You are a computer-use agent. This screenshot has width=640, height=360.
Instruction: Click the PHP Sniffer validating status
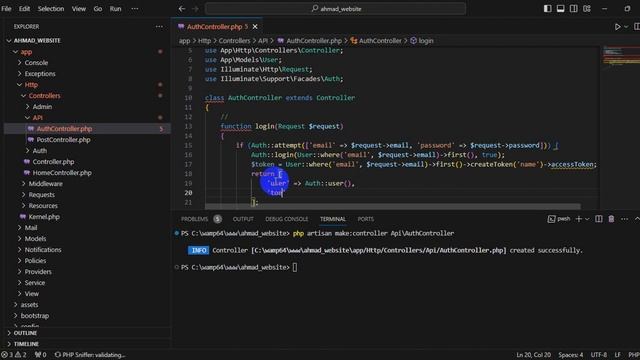(90, 355)
